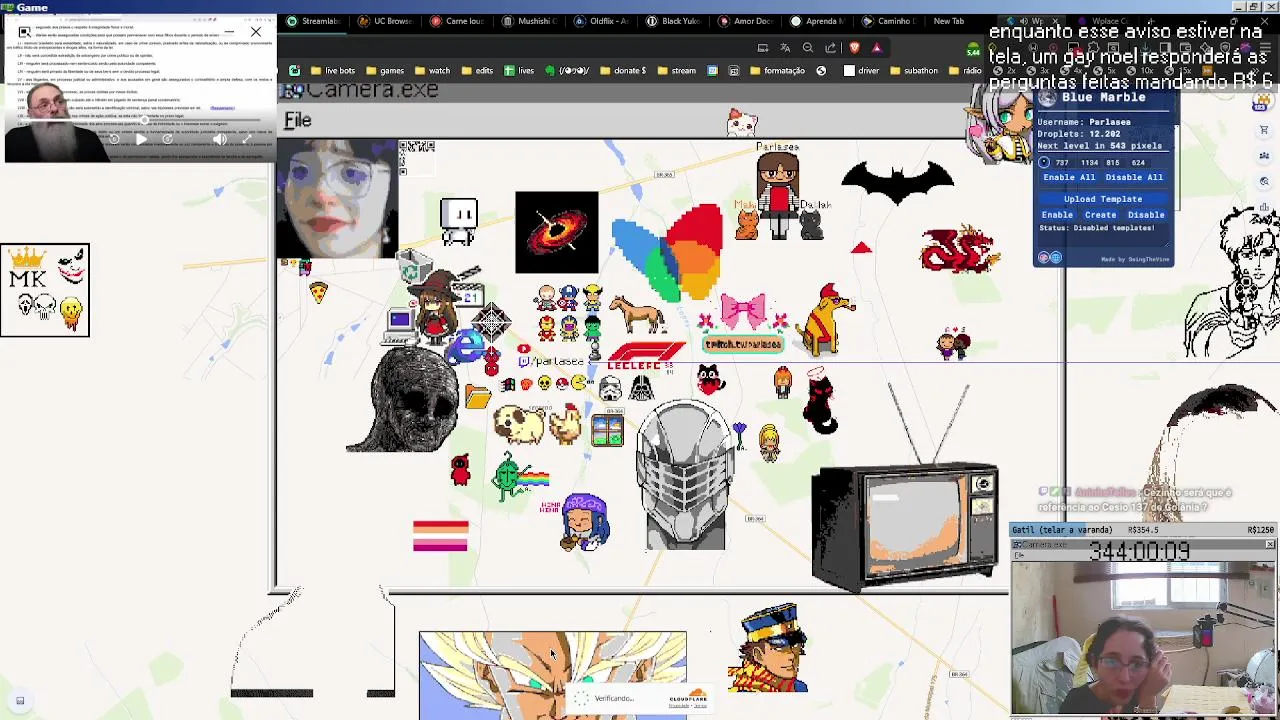1280x720 pixels.
Task: Switch to the UC Browser tab
Action: tap(386, 21)
